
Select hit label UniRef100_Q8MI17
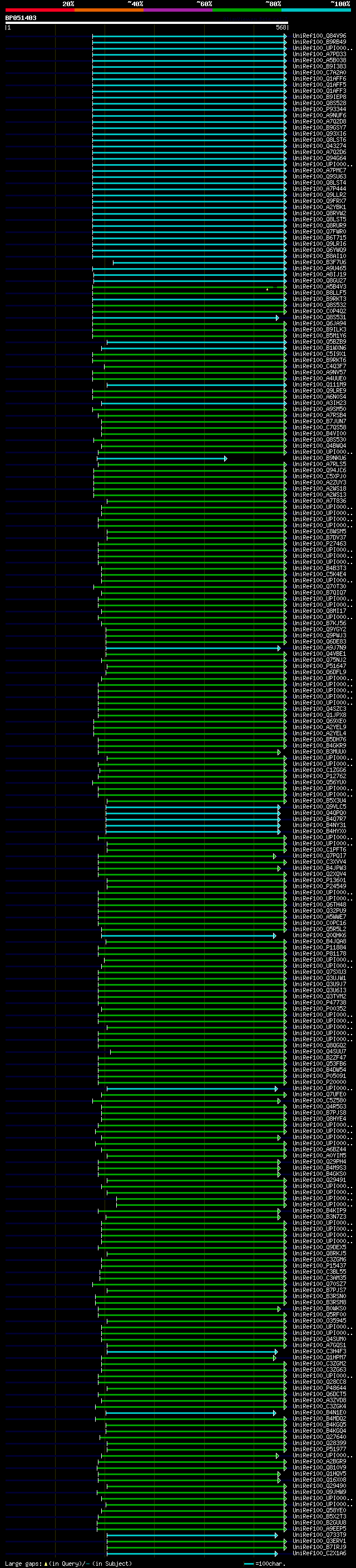tap(319, 611)
